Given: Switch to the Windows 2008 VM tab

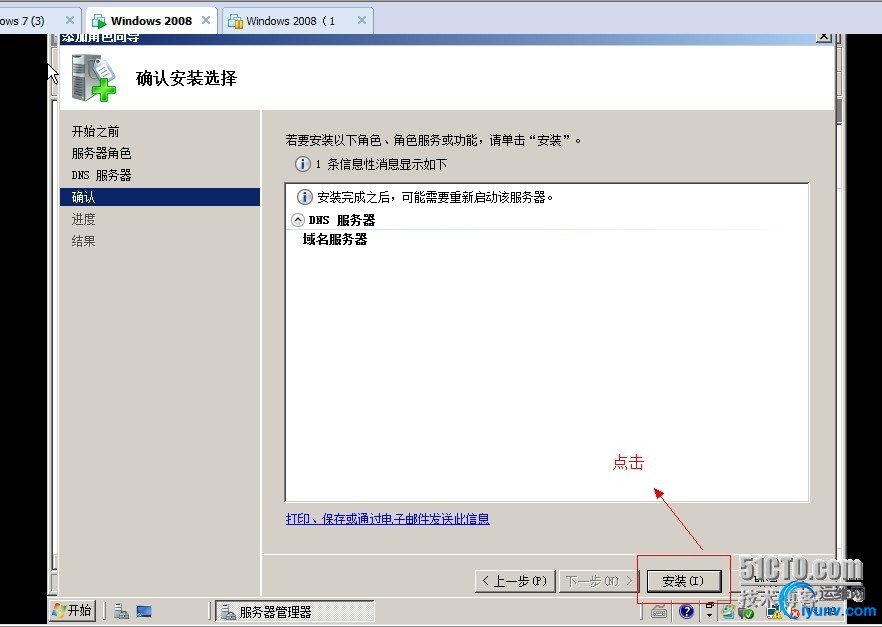Looking at the screenshot, I should click(x=151, y=21).
